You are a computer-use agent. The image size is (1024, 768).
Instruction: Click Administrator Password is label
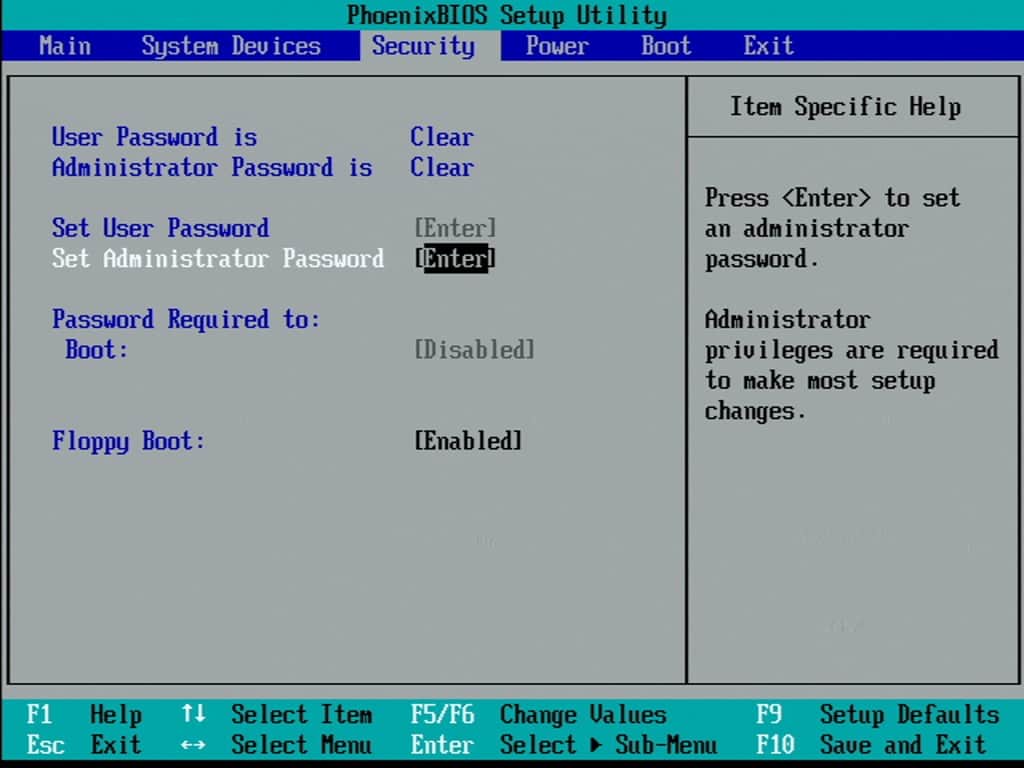click(x=212, y=167)
